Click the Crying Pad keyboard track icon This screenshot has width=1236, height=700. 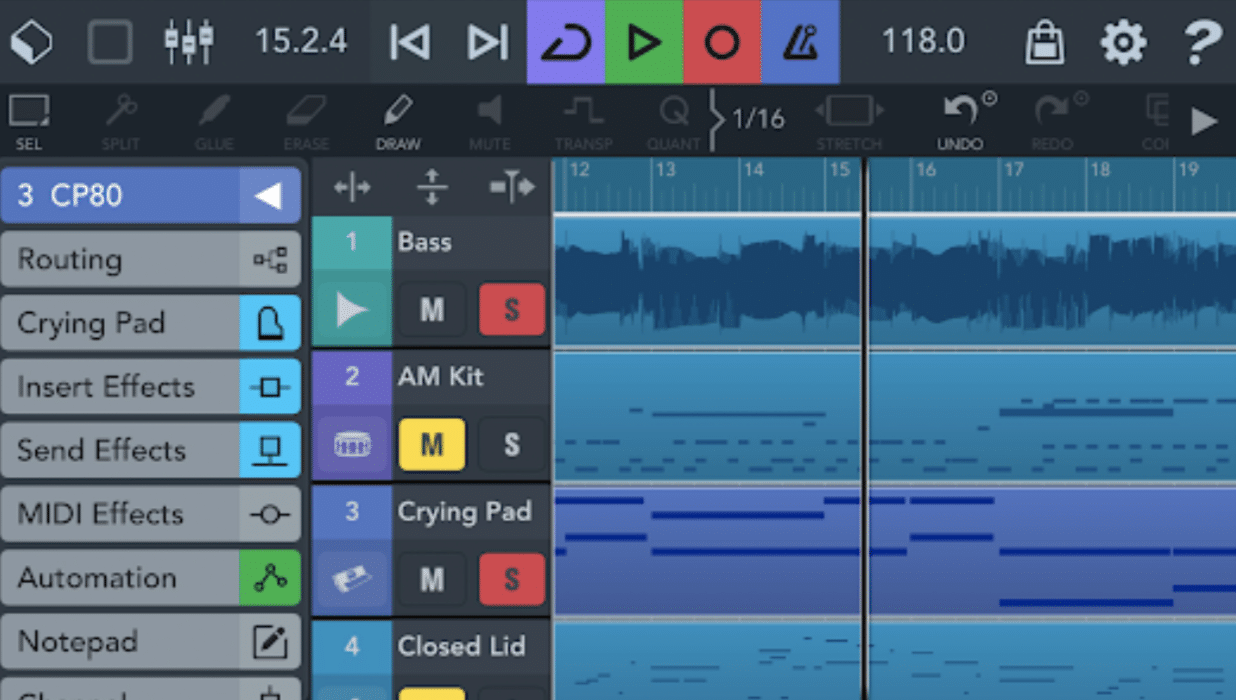[x=352, y=579]
